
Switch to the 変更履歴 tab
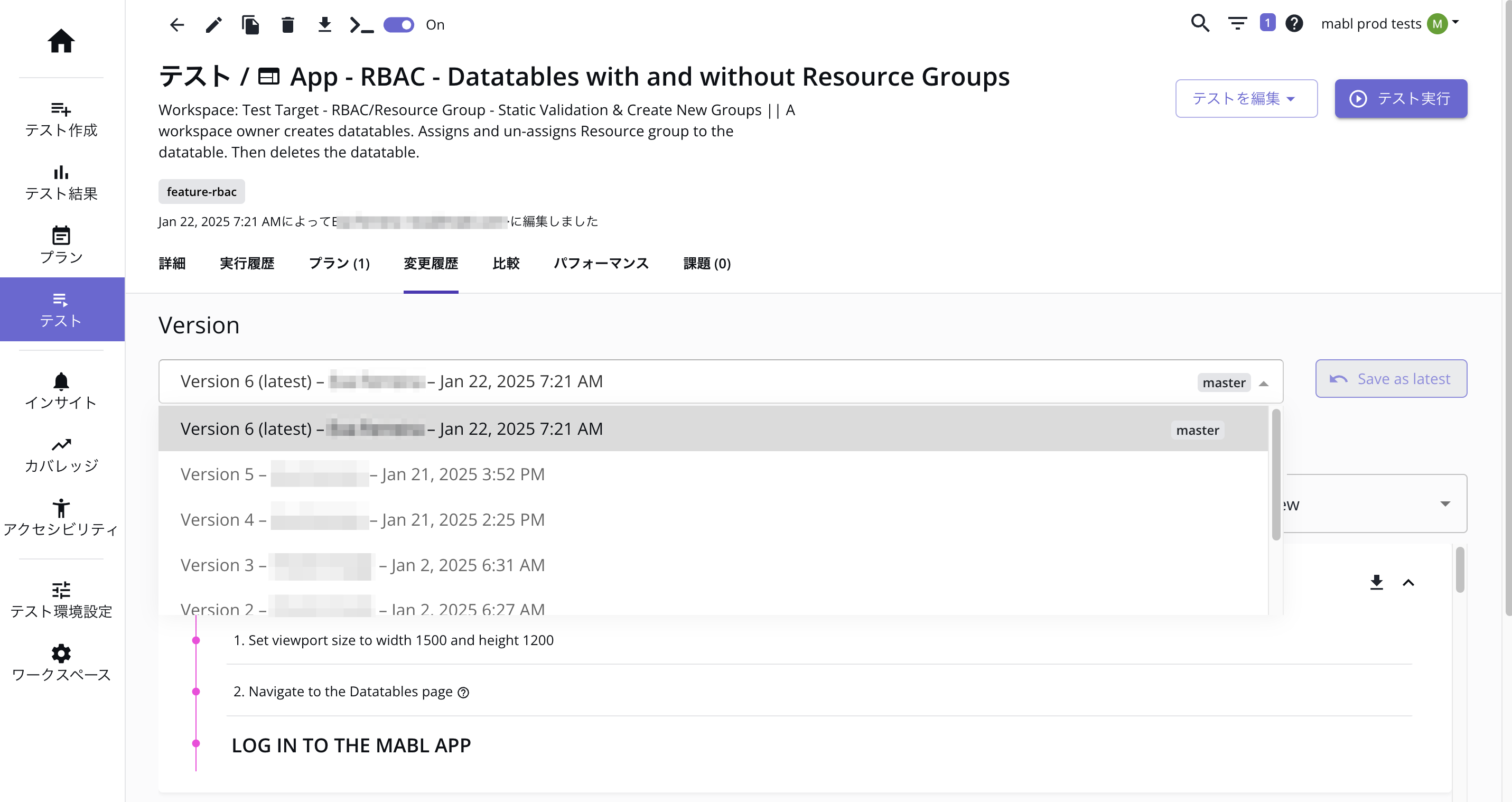click(431, 263)
